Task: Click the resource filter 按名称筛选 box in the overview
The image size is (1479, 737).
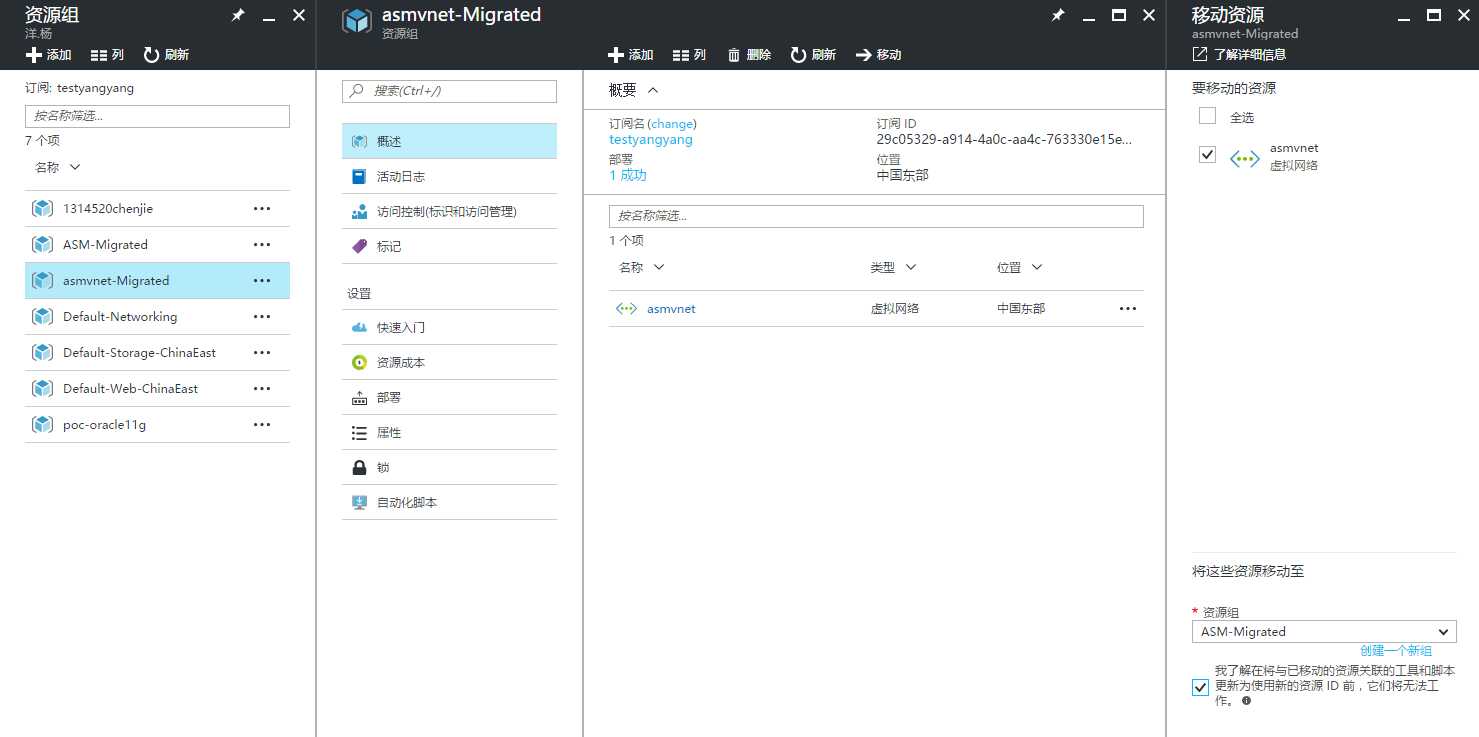Action: point(876,216)
